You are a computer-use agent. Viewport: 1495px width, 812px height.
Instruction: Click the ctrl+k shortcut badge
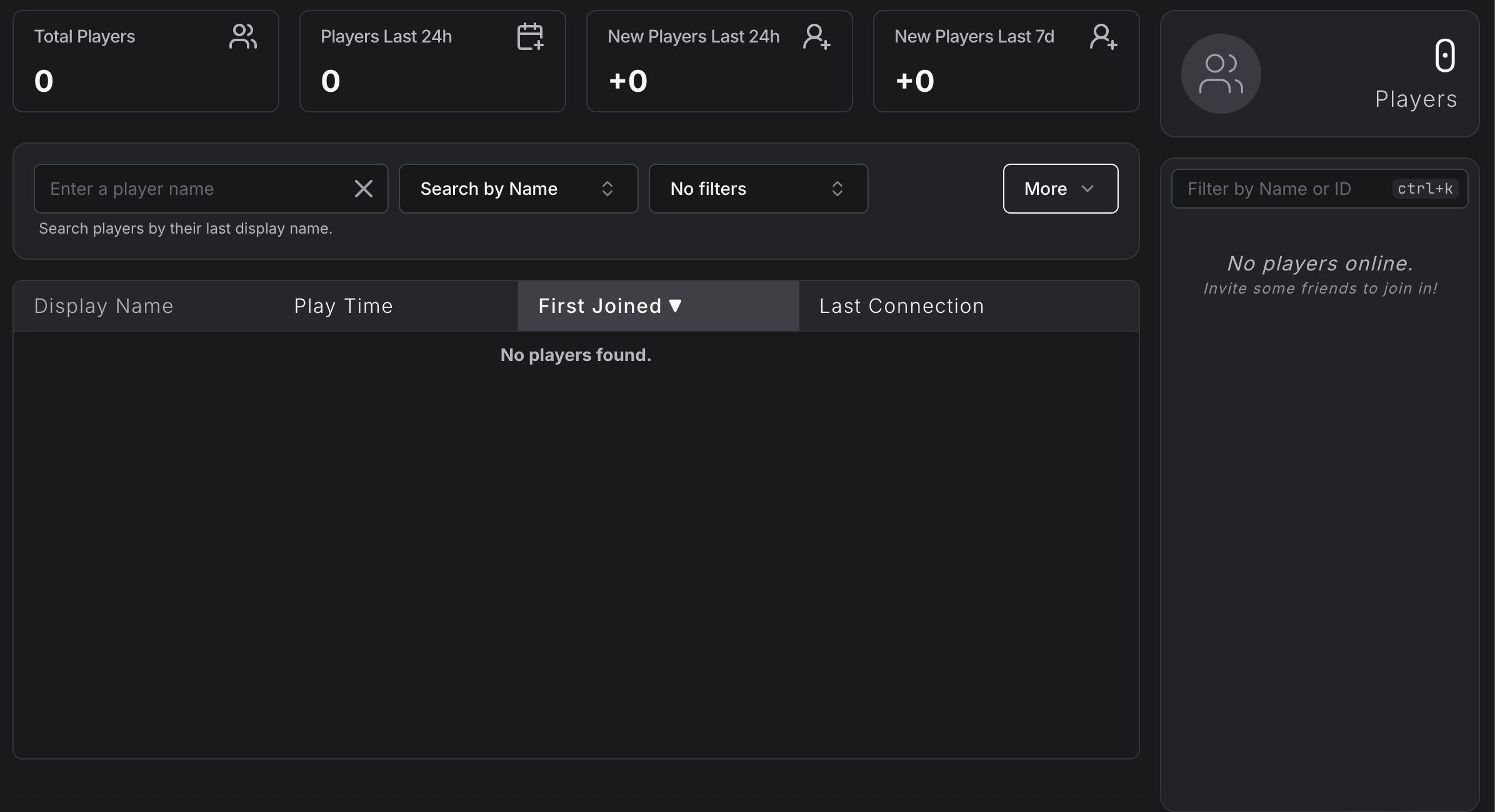click(x=1425, y=189)
